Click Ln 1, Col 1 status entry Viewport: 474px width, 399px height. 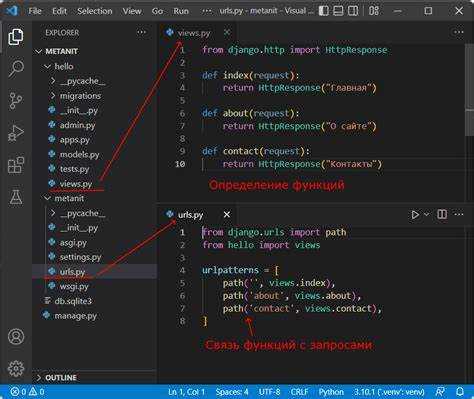(x=186, y=392)
